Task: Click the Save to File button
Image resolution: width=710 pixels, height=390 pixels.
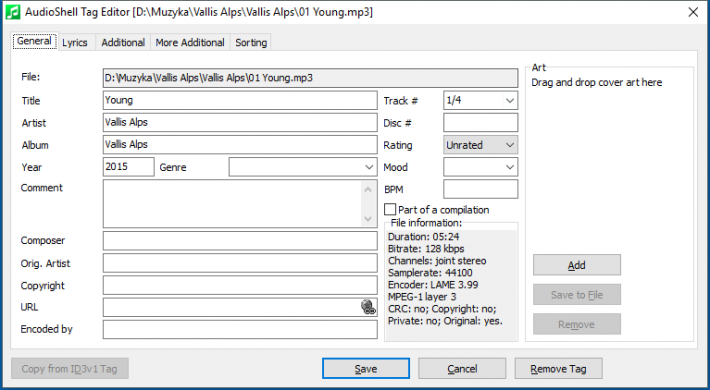Action: [x=577, y=295]
